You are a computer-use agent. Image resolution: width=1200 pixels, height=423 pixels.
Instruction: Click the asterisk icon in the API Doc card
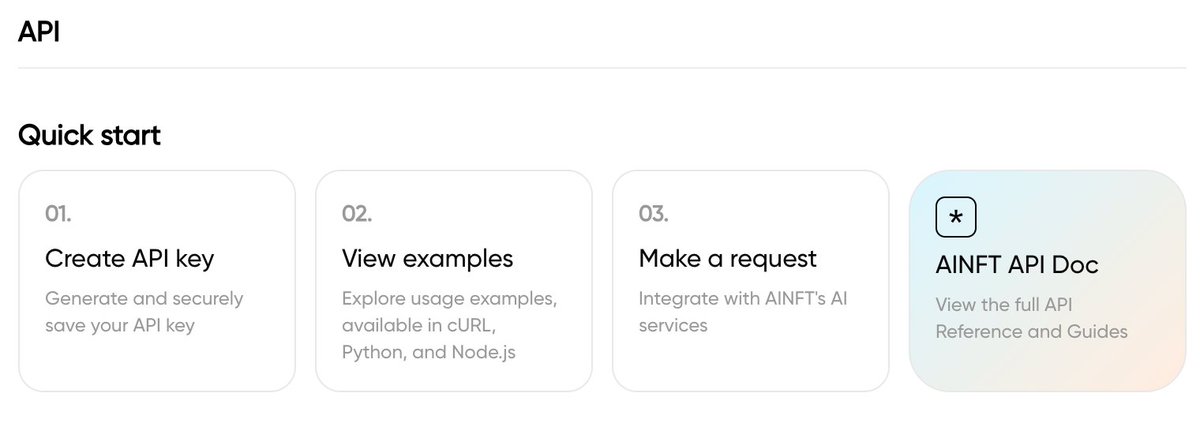(955, 218)
